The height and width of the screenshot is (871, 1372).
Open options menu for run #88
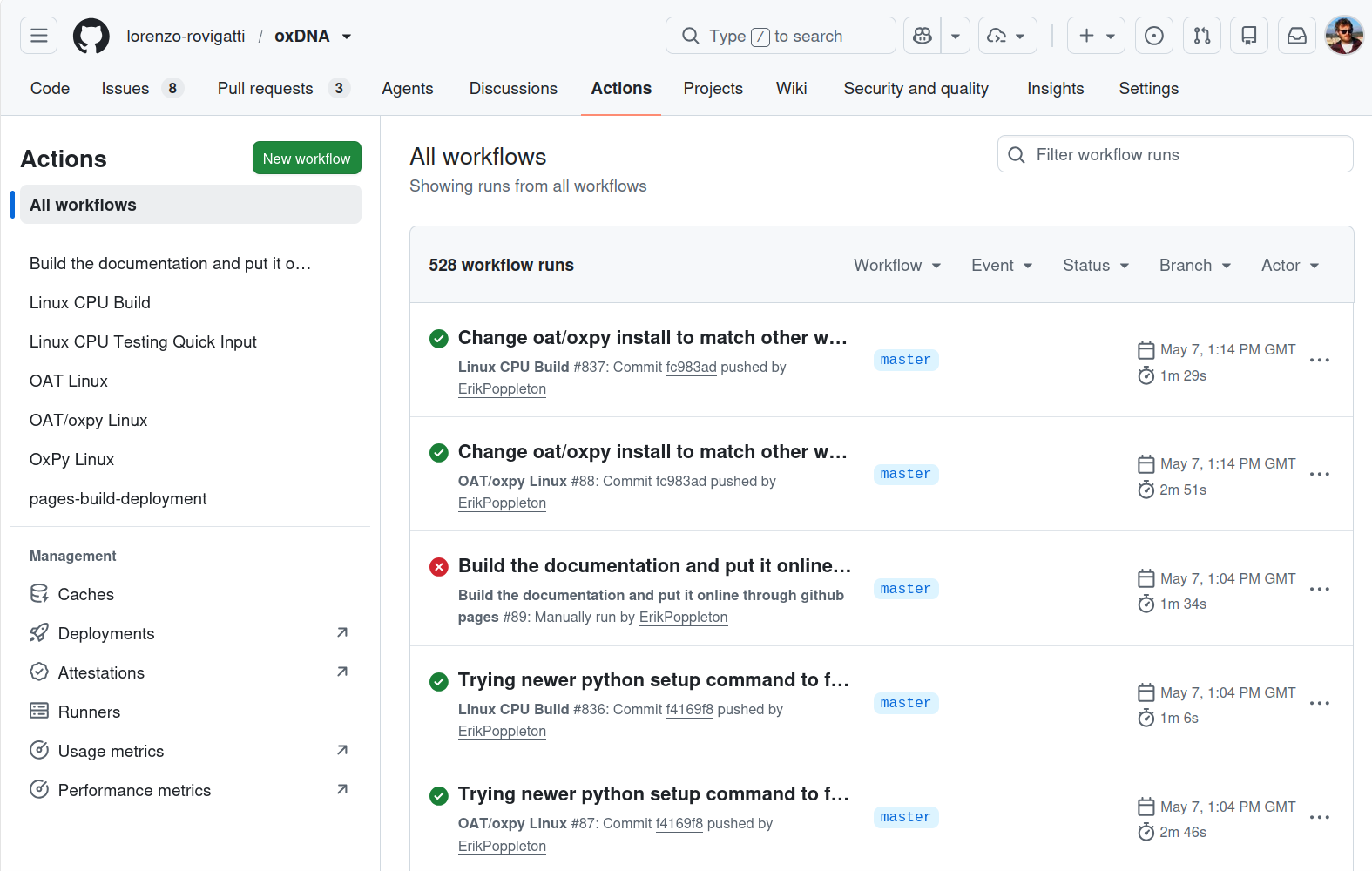[x=1320, y=474]
